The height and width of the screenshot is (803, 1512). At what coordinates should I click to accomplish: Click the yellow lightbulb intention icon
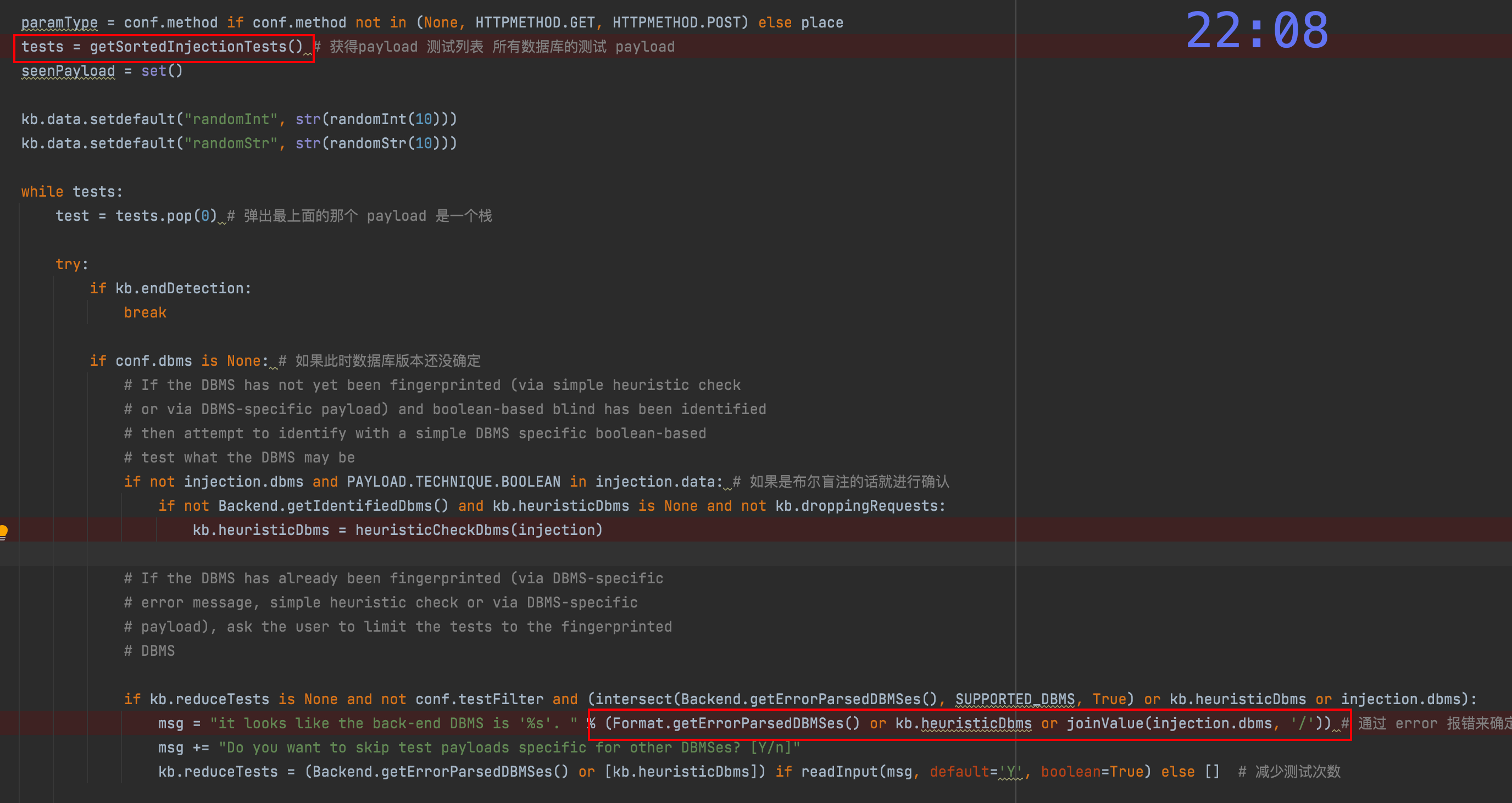[x=3, y=531]
